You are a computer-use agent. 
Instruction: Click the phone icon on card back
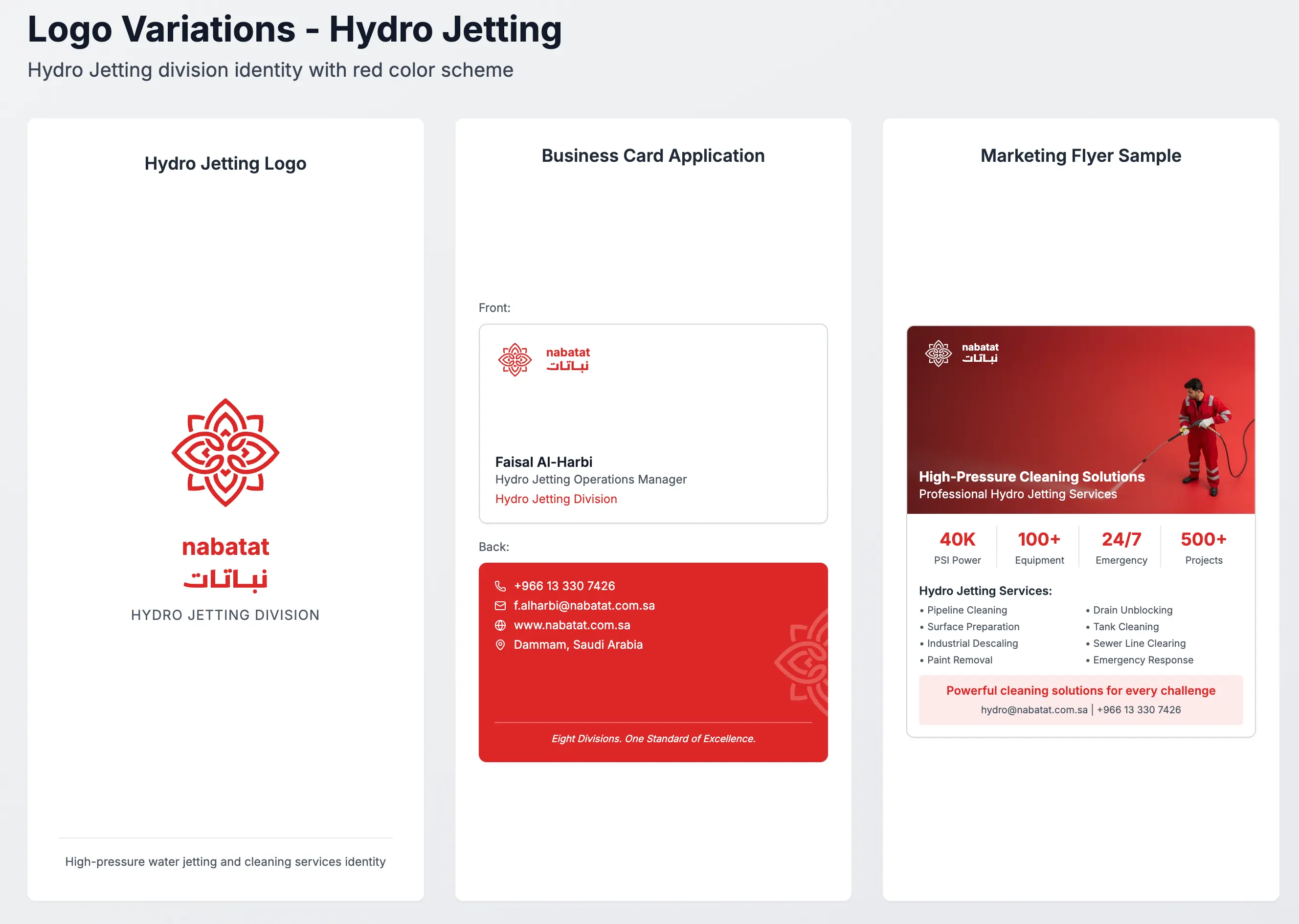tap(500, 586)
